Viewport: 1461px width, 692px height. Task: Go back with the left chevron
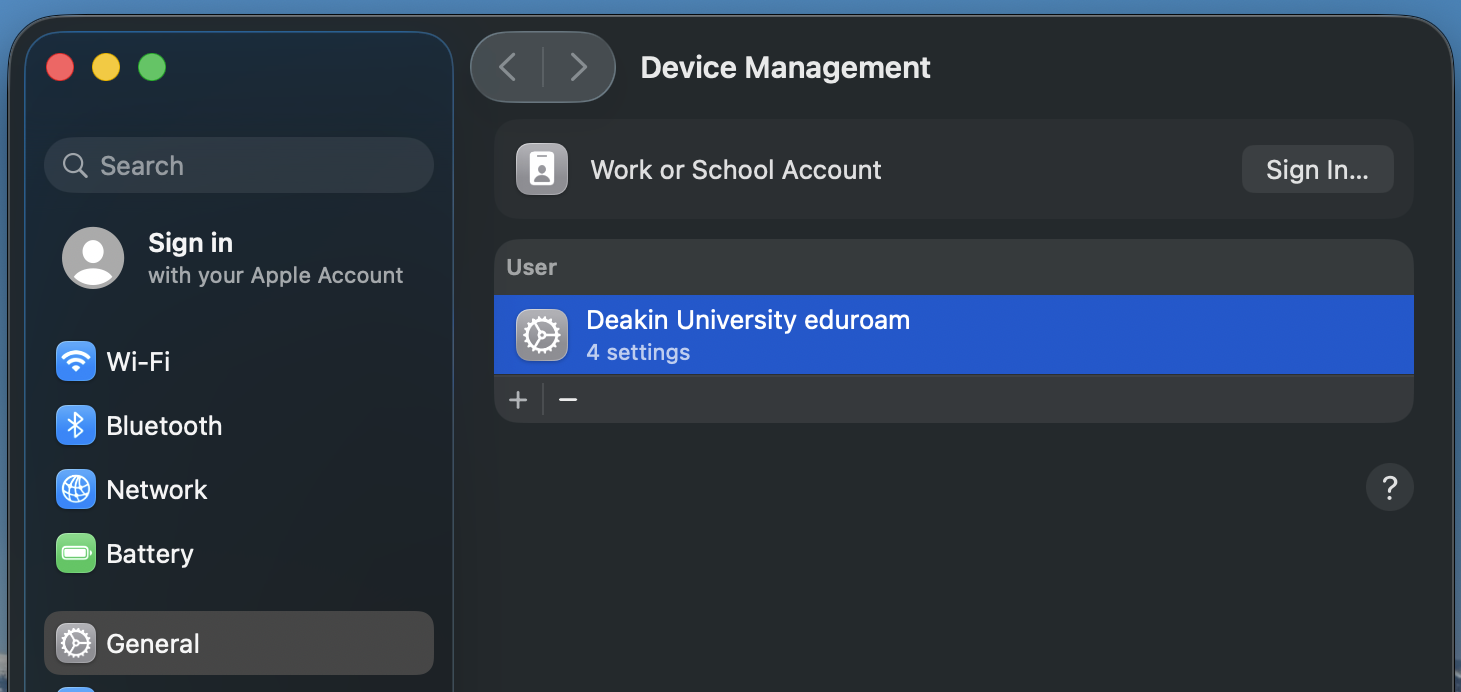click(508, 67)
